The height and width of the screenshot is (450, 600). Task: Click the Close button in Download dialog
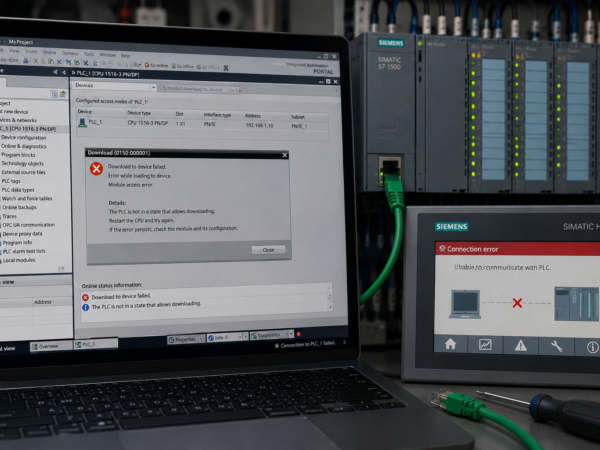click(268, 250)
